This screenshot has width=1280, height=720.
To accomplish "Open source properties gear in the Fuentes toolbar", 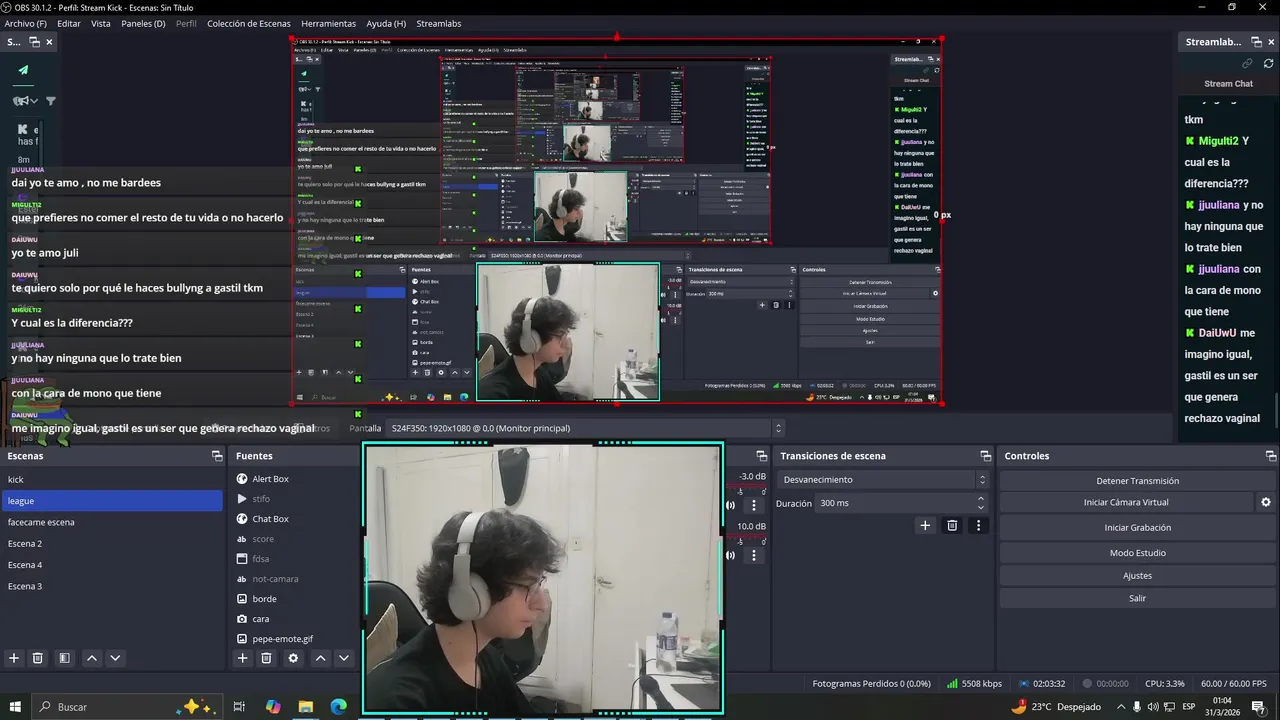I will [293, 658].
